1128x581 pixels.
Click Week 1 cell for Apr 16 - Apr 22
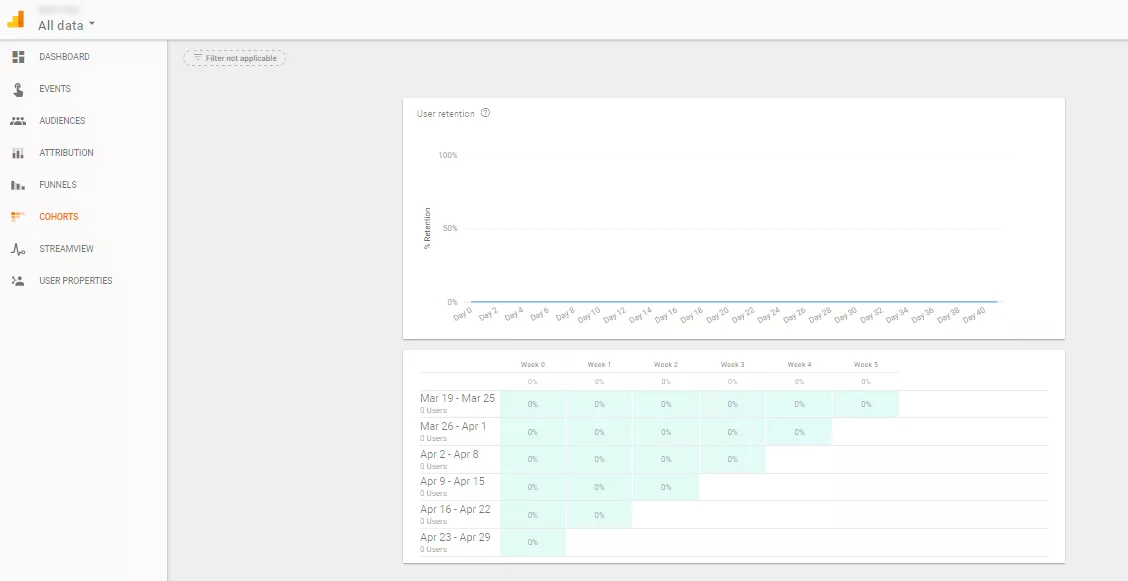pos(599,515)
